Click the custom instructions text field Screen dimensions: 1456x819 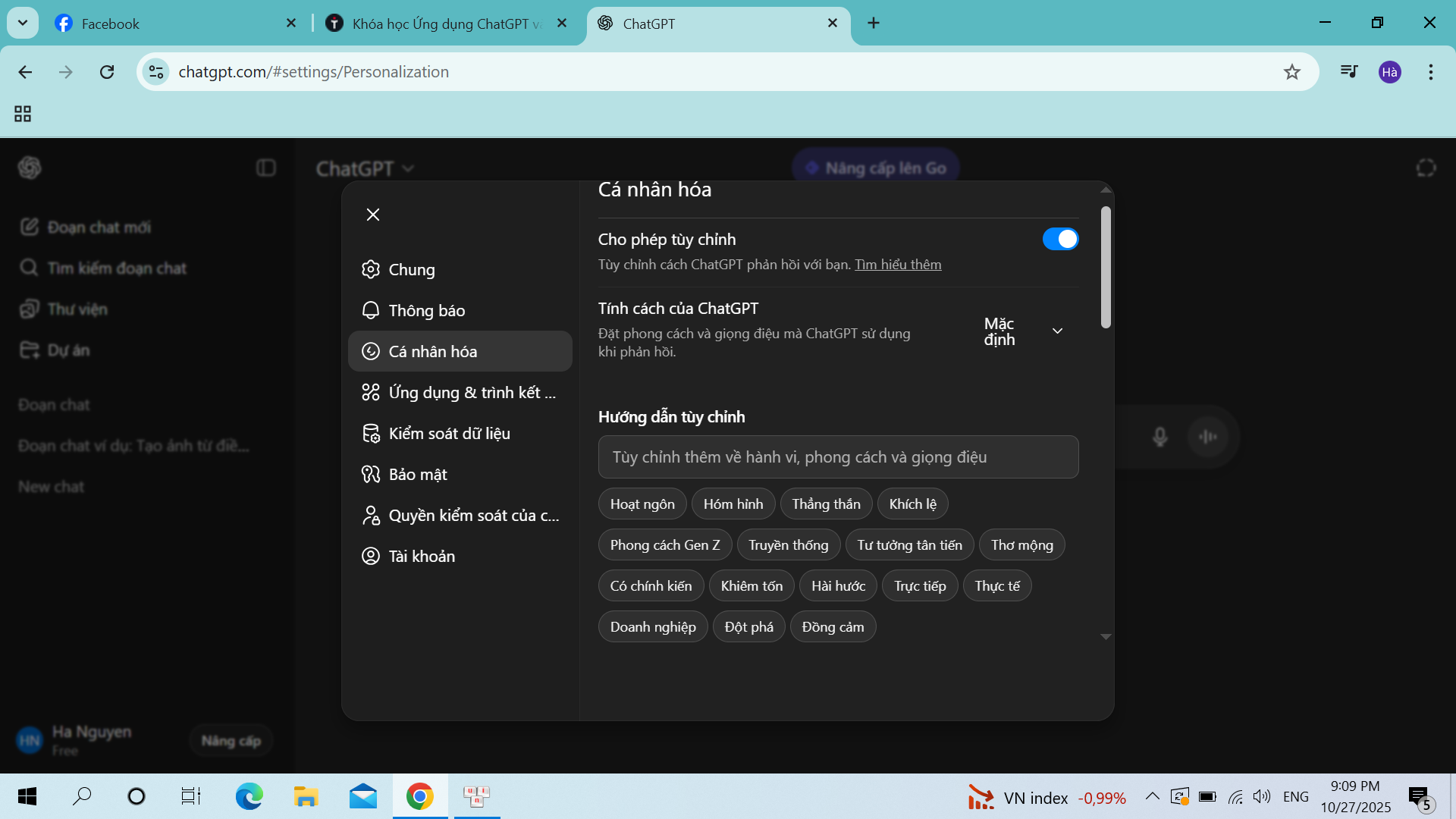[x=838, y=457]
